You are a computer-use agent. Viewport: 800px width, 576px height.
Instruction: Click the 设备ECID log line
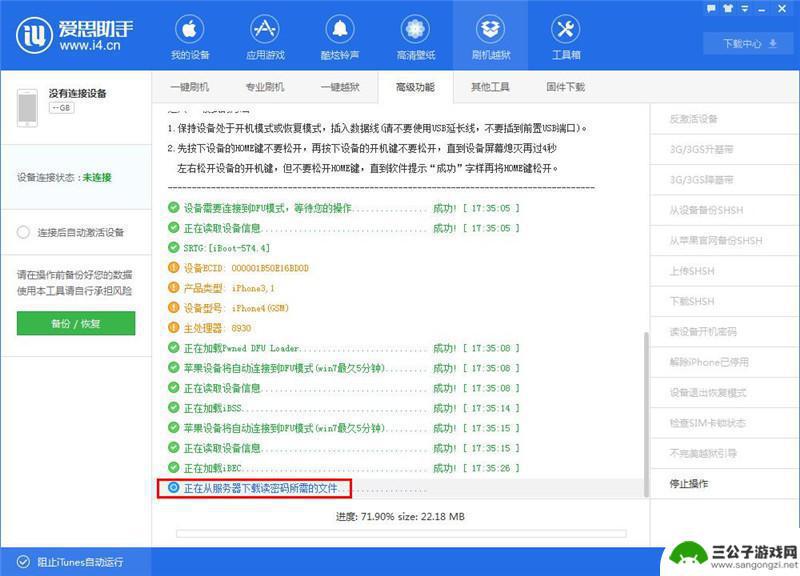(x=246, y=268)
